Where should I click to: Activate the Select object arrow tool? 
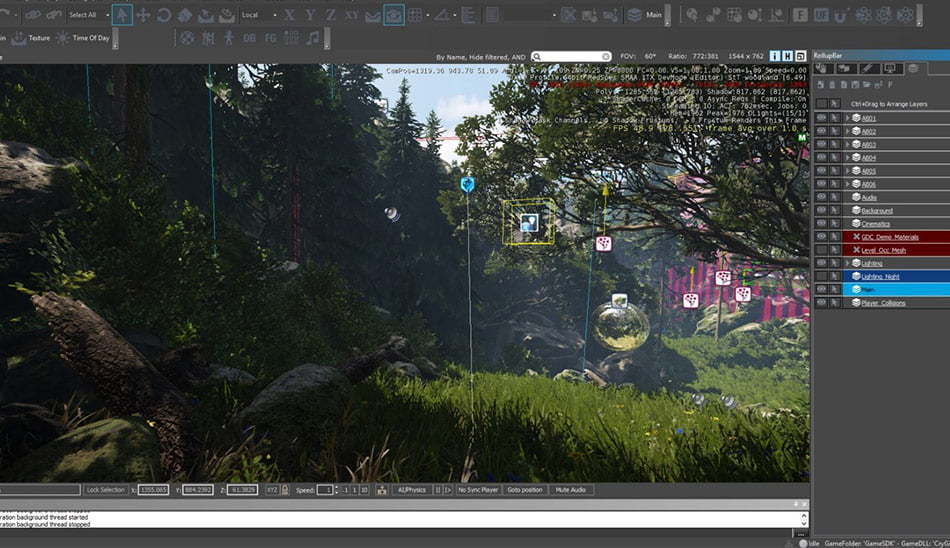click(122, 15)
